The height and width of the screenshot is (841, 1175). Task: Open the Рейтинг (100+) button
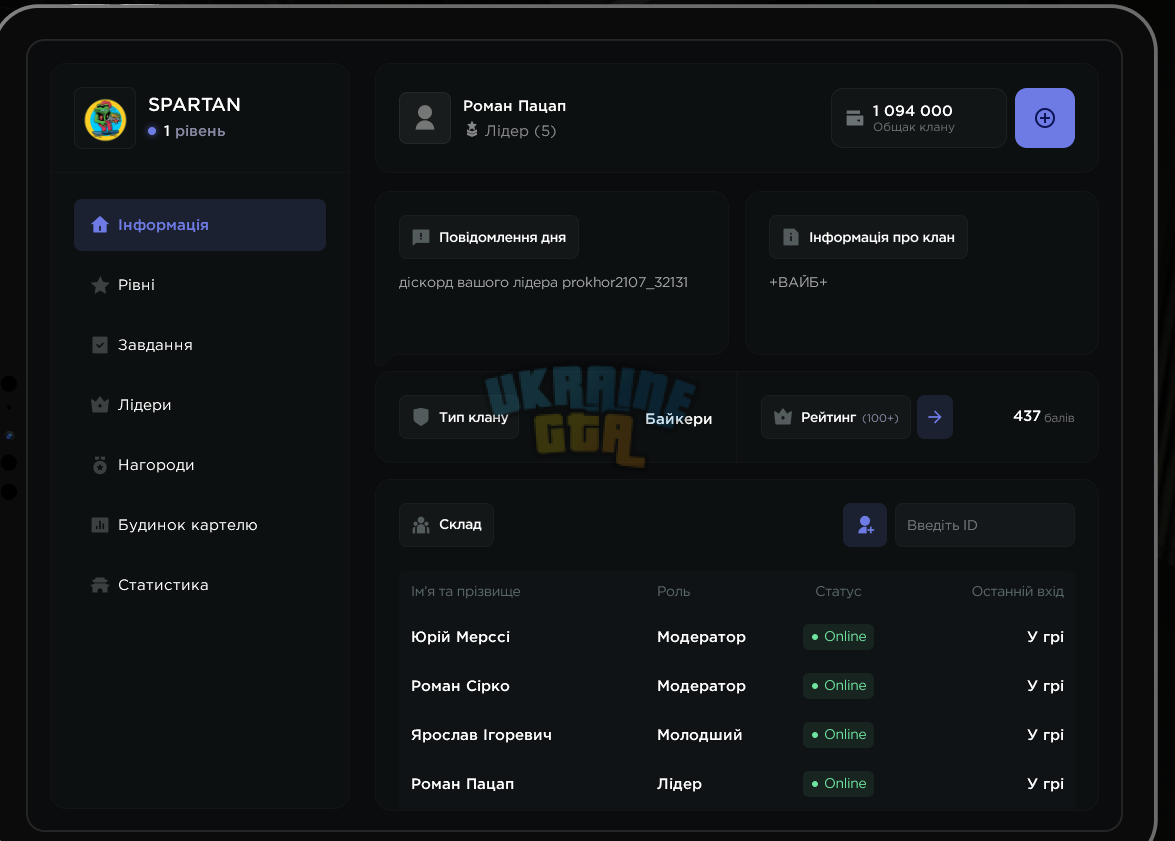836,417
